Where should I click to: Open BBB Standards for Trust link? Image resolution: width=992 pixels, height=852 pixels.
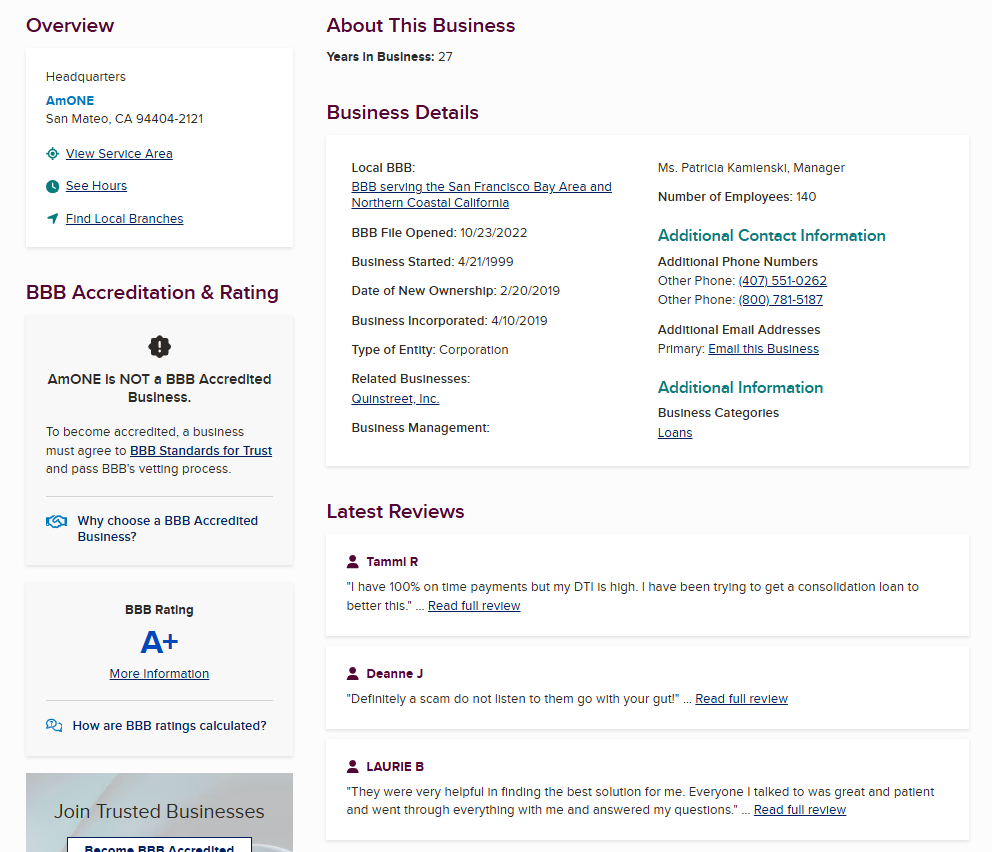(201, 451)
